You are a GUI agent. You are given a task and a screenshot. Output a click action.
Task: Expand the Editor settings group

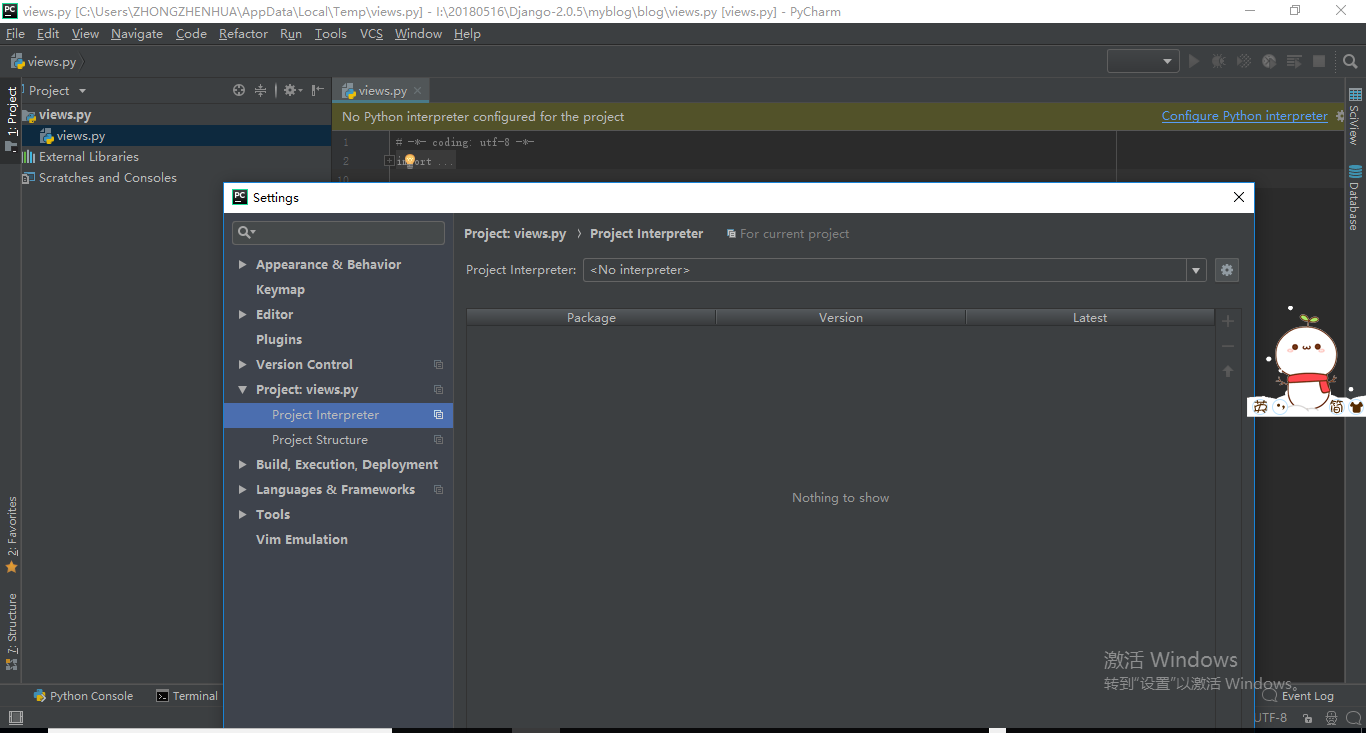(x=242, y=315)
